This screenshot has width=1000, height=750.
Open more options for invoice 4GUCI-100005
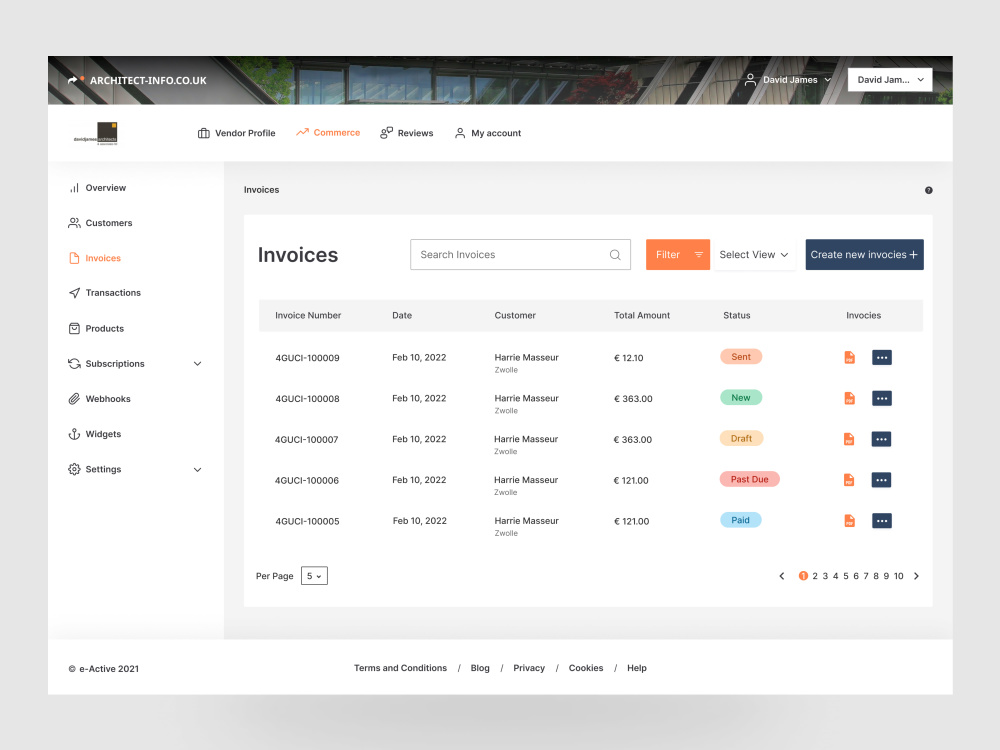[x=881, y=521]
